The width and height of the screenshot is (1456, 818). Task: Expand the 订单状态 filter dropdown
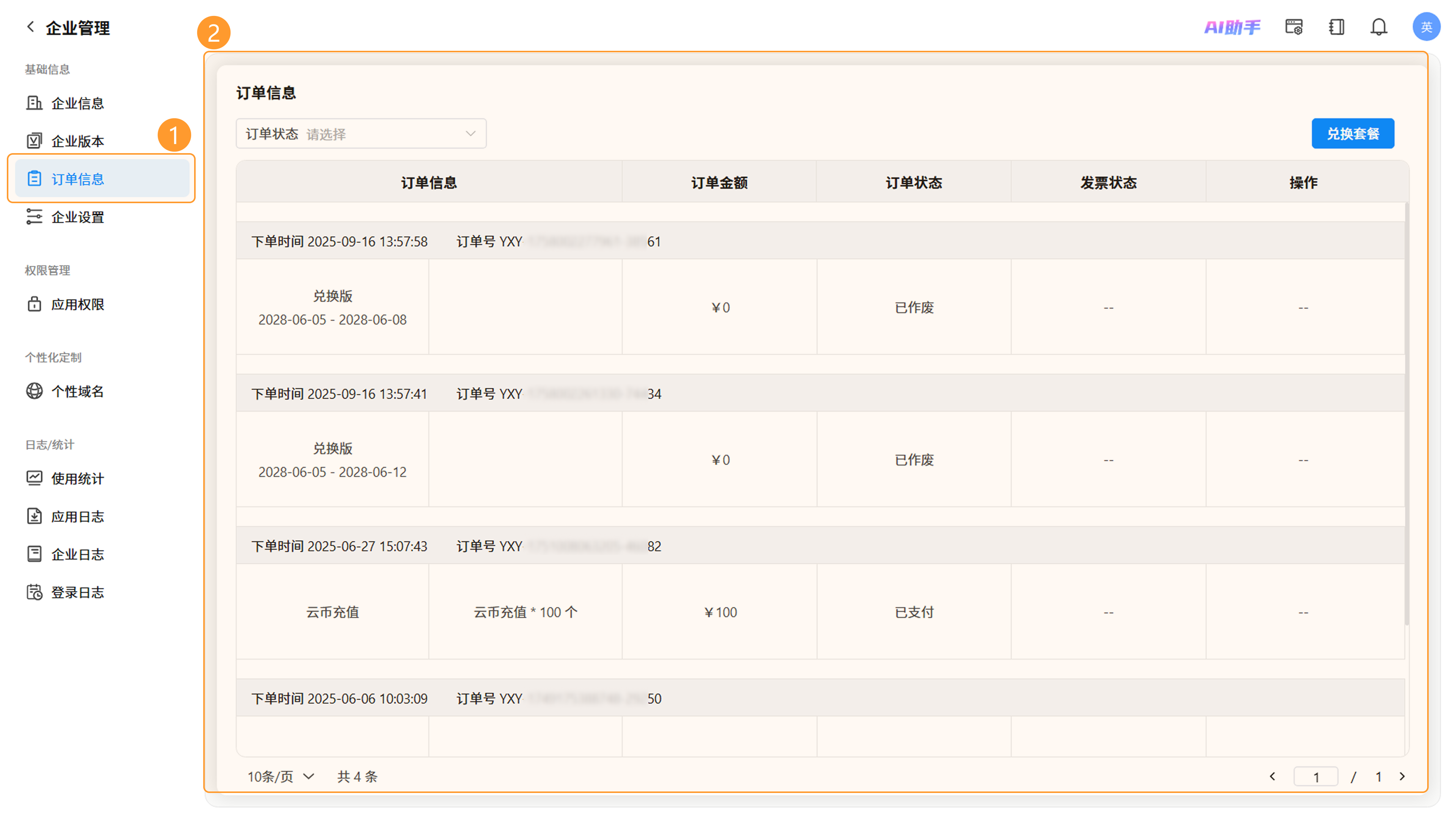tap(361, 134)
